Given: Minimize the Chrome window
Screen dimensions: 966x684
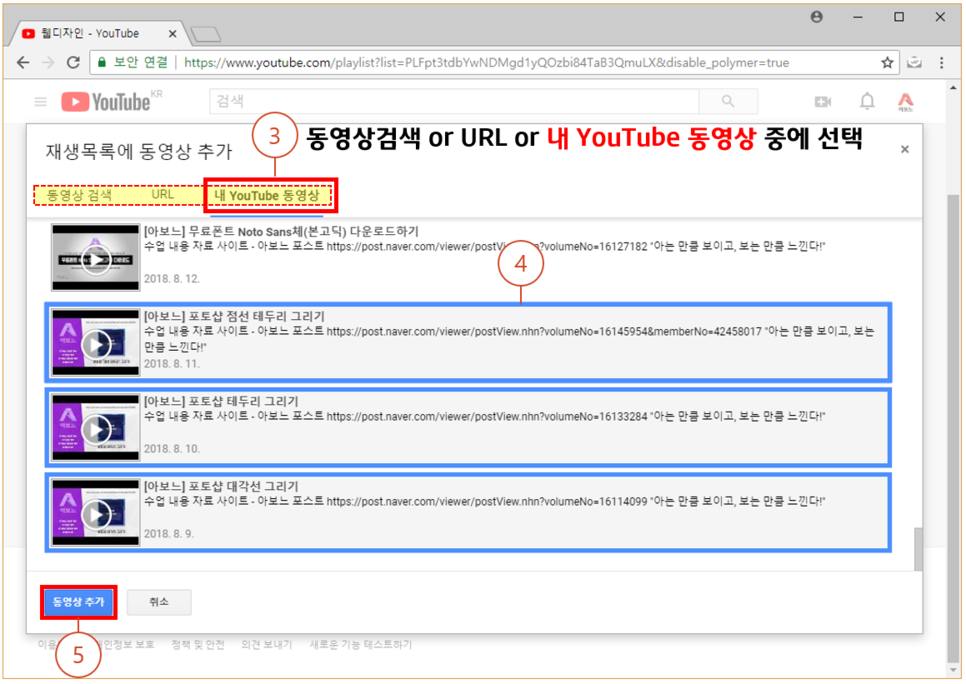Looking at the screenshot, I should click(858, 17).
